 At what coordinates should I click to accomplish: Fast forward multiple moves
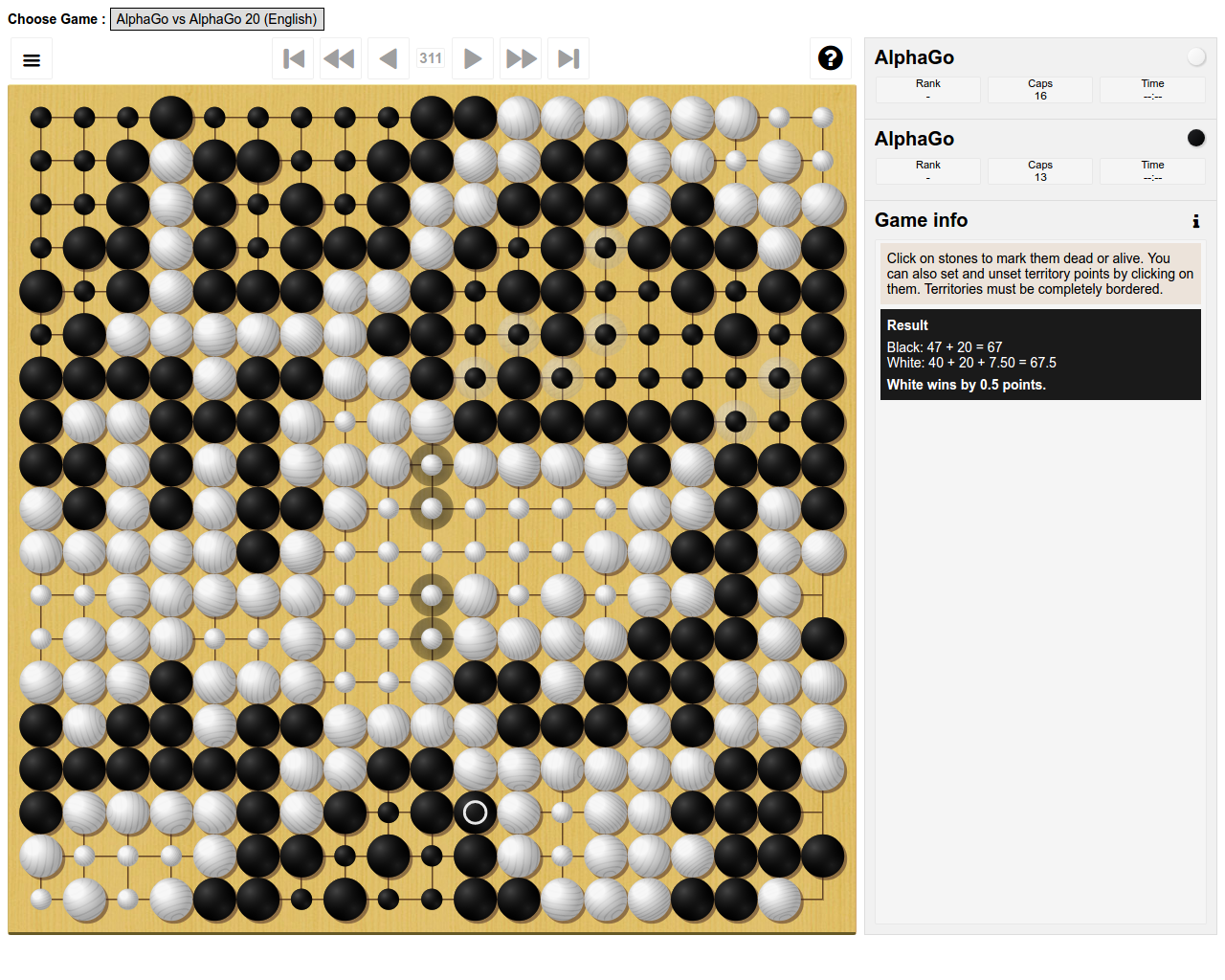tap(521, 59)
